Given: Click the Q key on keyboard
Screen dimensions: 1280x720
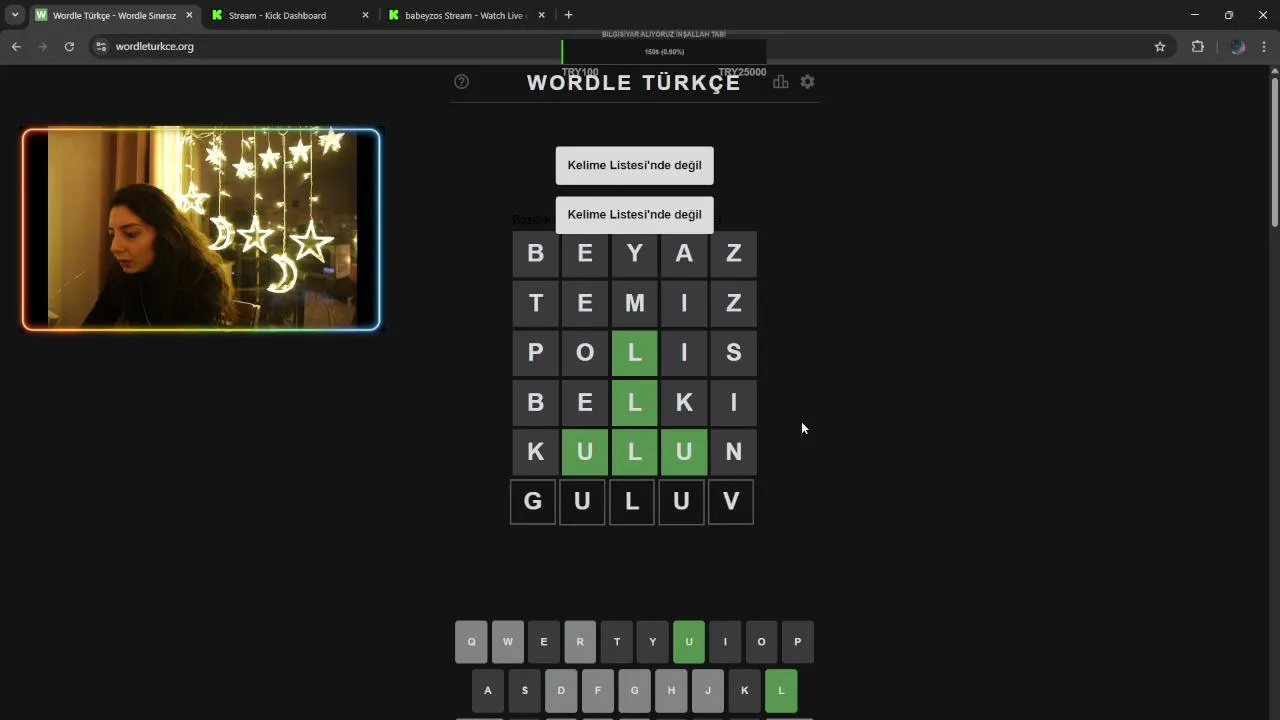Looking at the screenshot, I should pyautogui.click(x=471, y=642).
